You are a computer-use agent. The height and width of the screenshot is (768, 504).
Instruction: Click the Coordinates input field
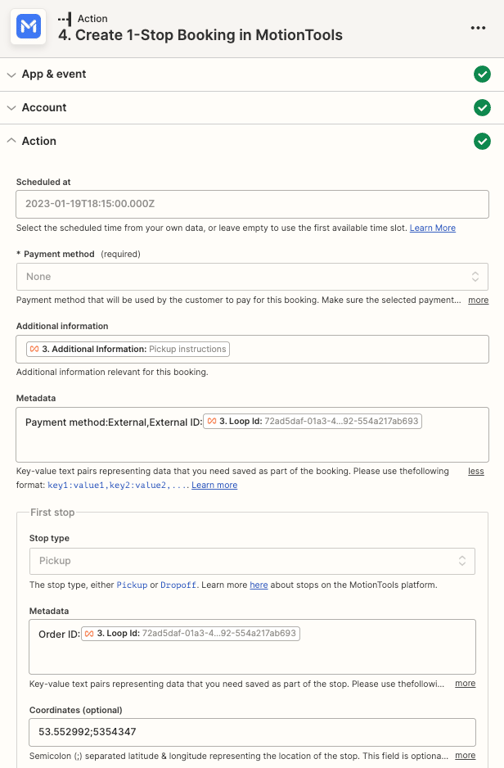tap(252, 732)
